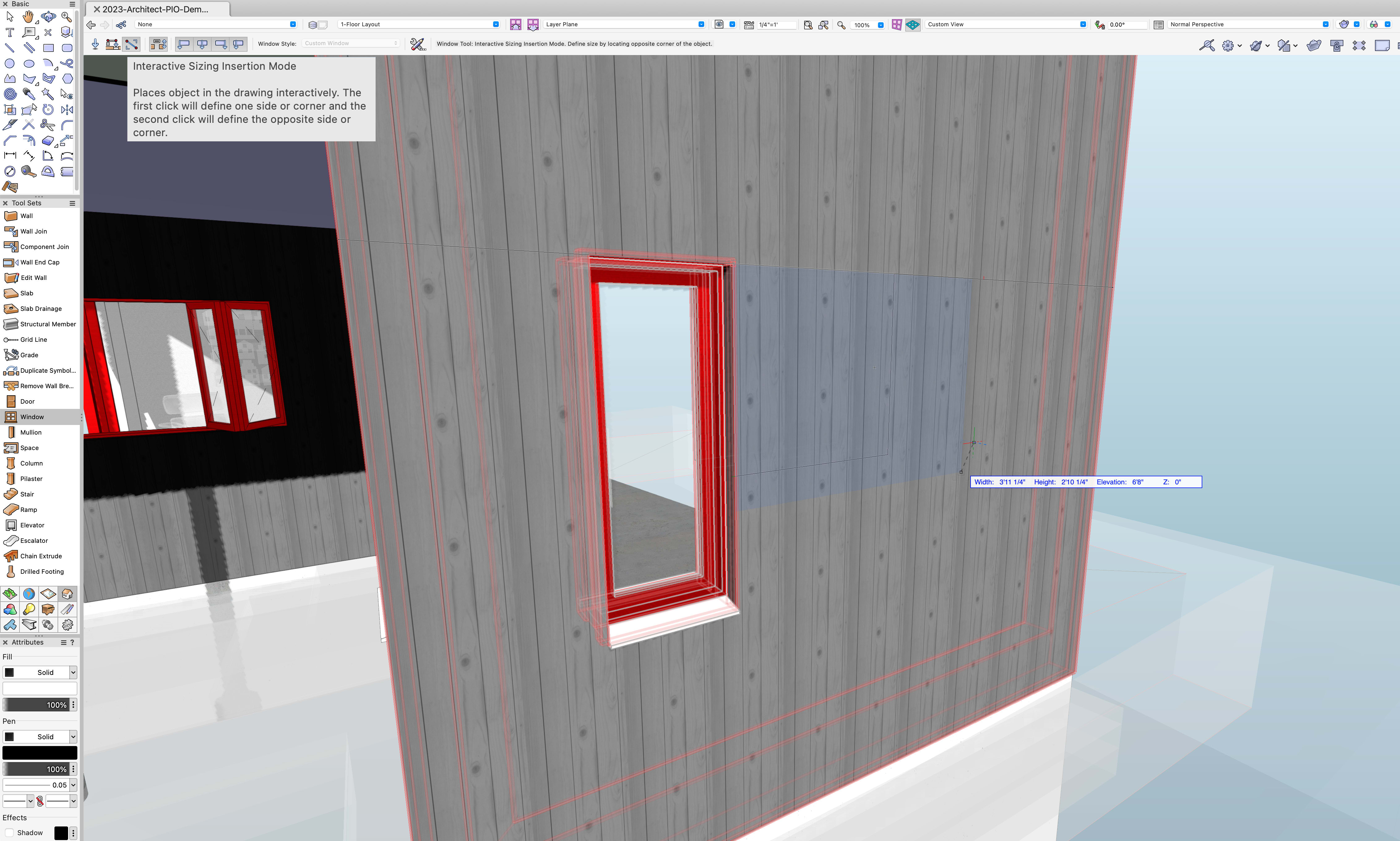Image resolution: width=1400 pixels, height=841 pixels.
Task: Click the black pen color swatch
Action: click(40, 753)
